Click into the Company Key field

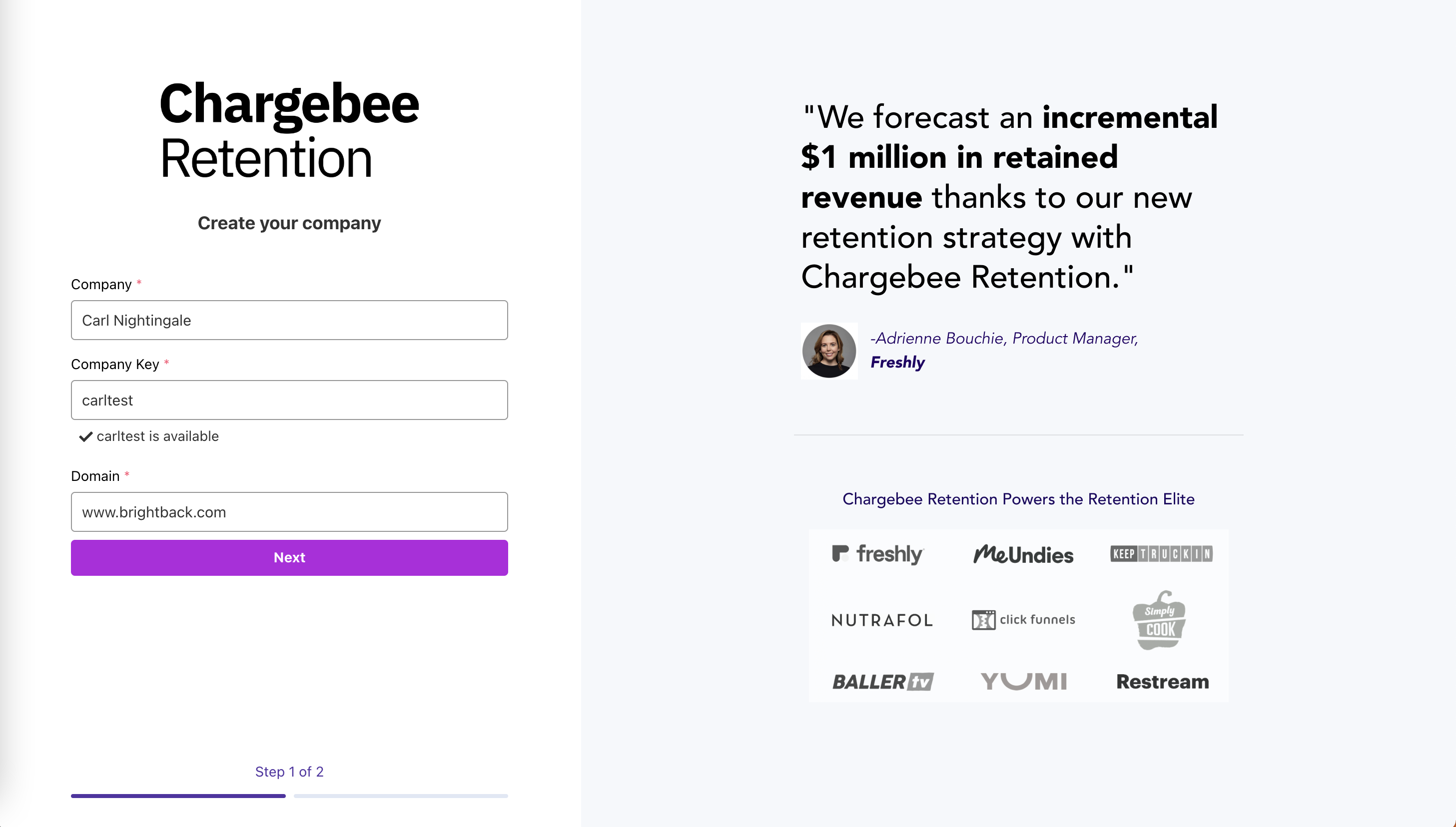[289, 401]
